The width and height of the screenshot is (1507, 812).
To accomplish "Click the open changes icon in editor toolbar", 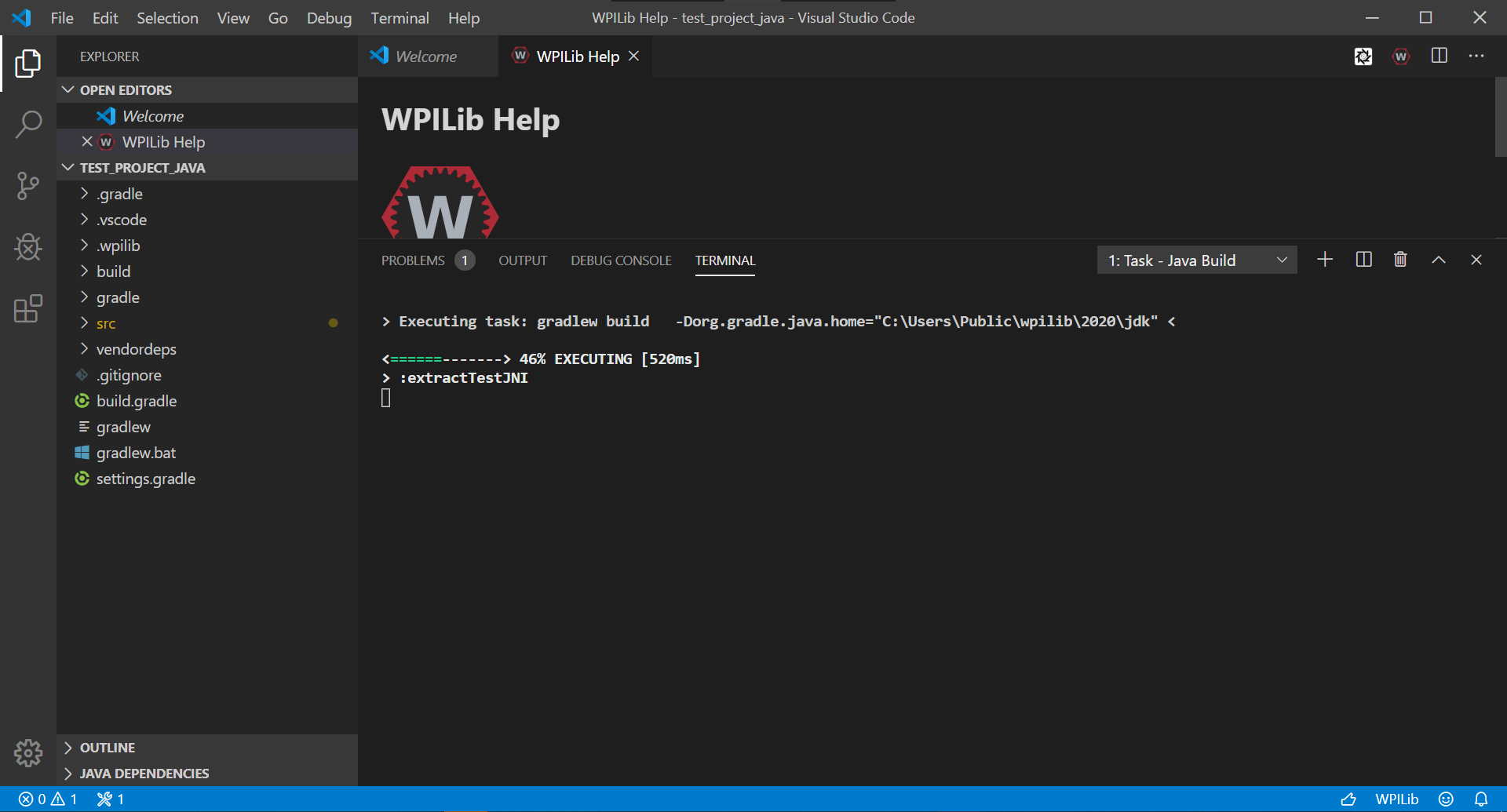I will tap(1363, 56).
